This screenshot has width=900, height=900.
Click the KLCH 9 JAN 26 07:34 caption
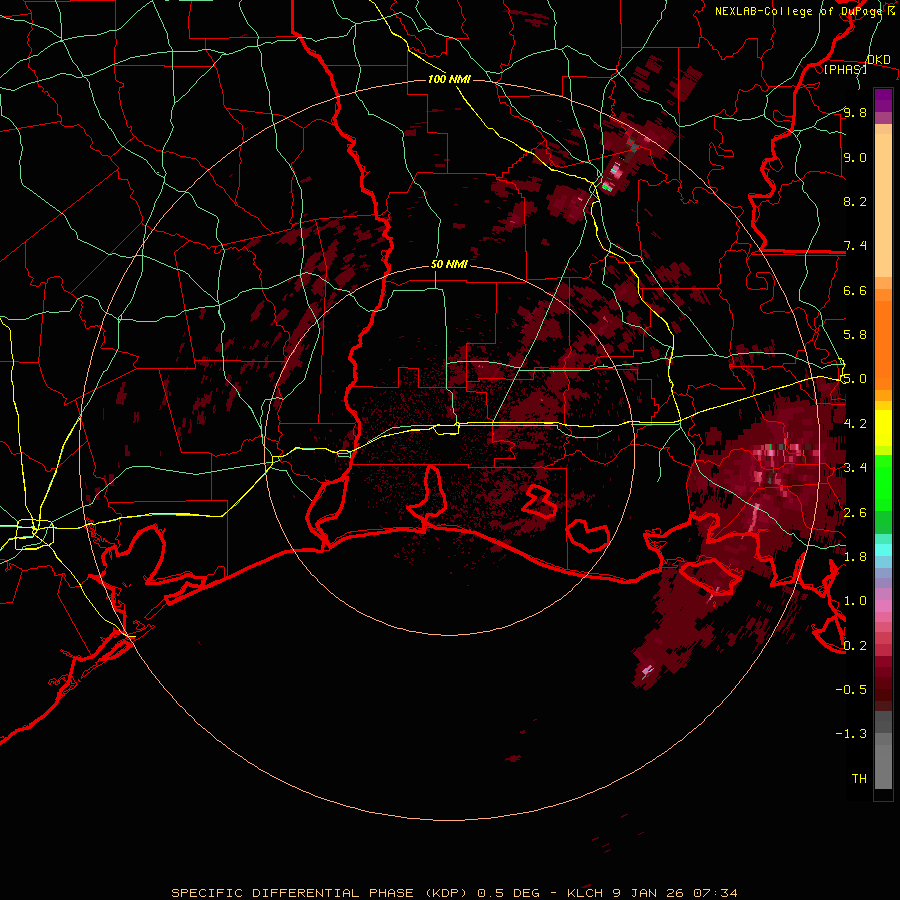[x=653, y=893]
